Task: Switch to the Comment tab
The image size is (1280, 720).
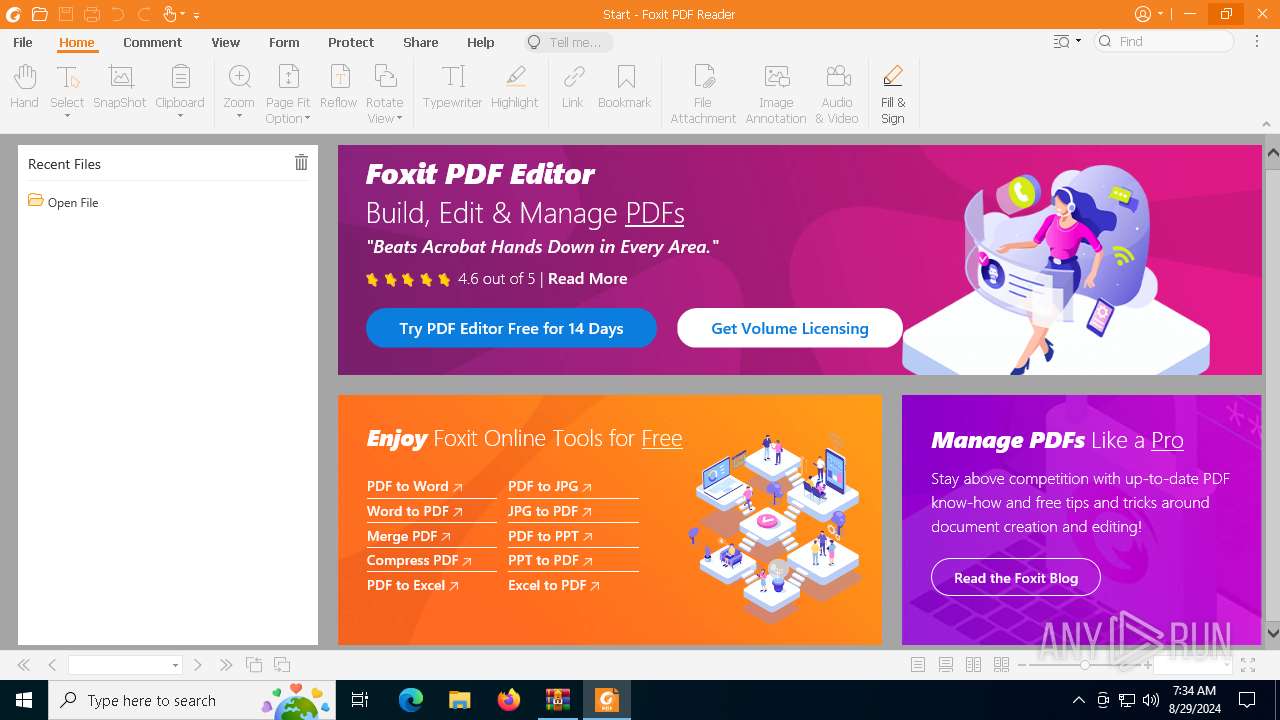Action: click(x=153, y=42)
